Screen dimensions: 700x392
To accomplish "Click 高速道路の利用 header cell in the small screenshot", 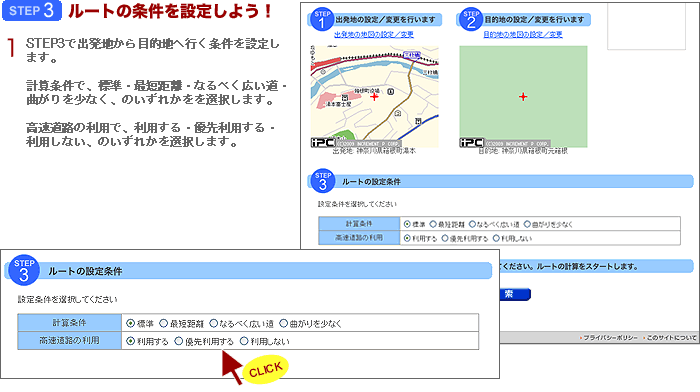I will 359,238.
